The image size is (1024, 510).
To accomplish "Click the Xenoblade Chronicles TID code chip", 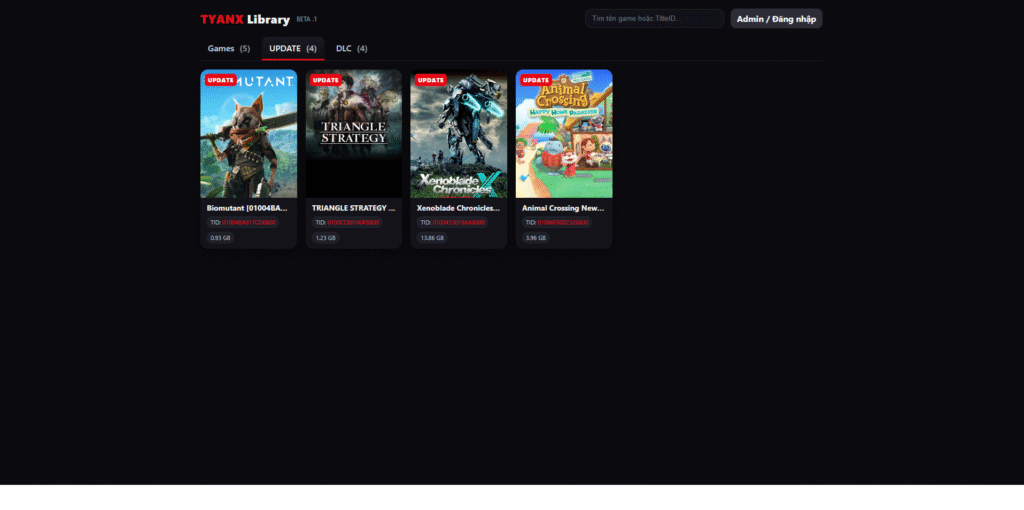I will (x=453, y=222).
